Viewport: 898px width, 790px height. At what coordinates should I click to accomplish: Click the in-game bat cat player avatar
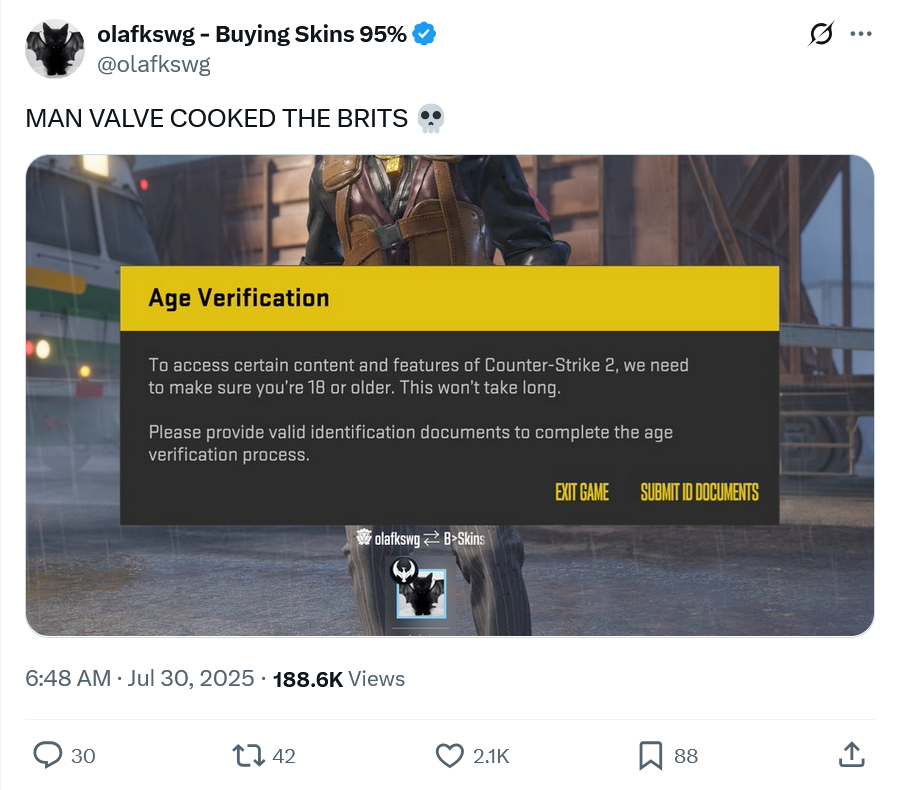click(x=422, y=593)
